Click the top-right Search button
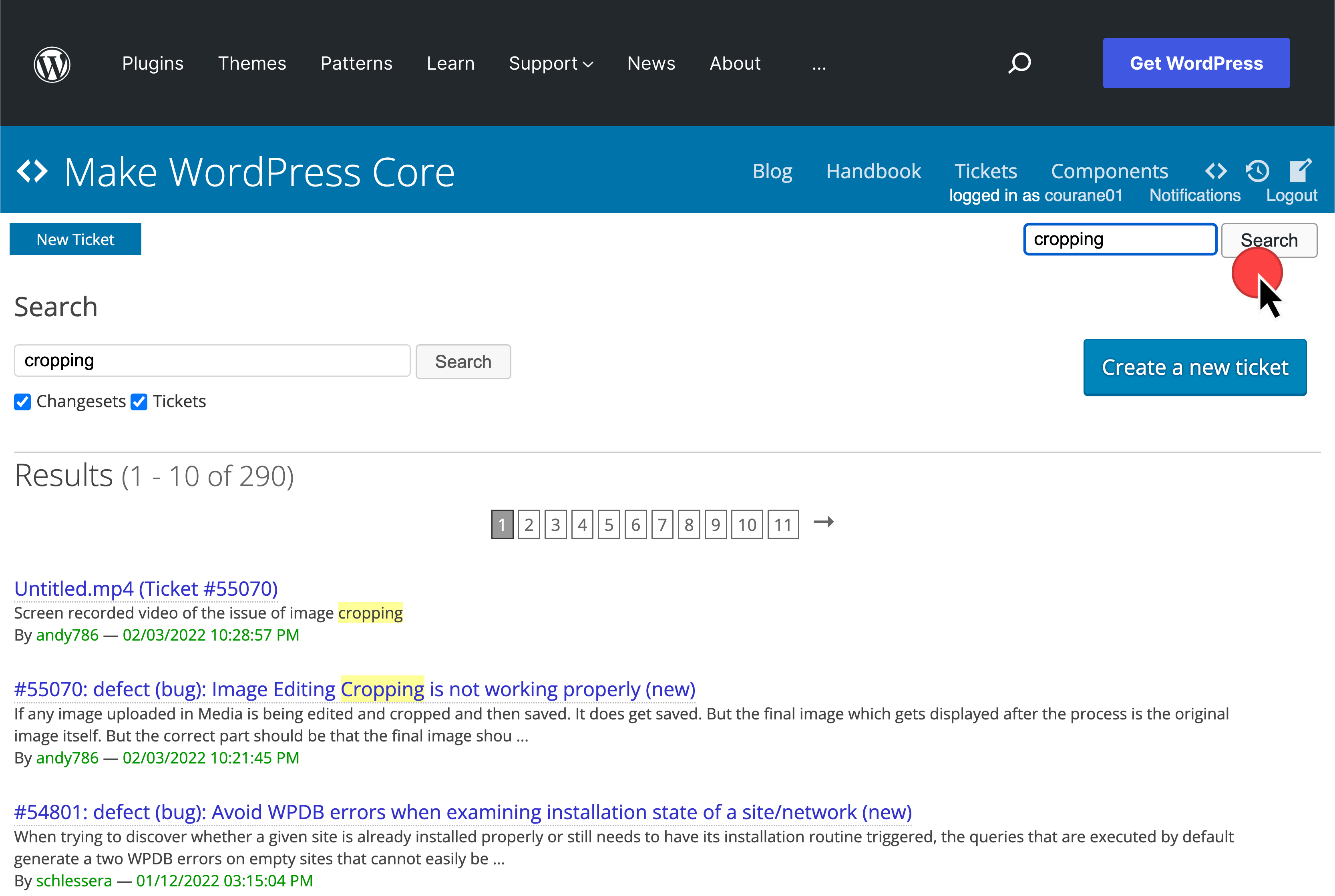 (1269, 240)
